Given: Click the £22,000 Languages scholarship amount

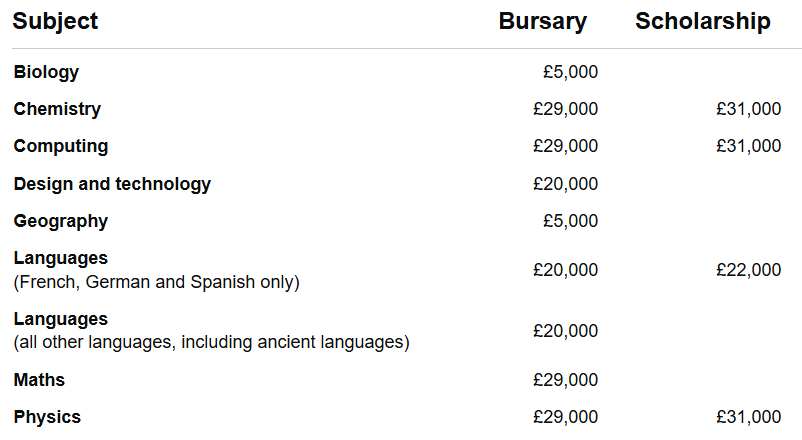Looking at the screenshot, I should click(748, 270).
